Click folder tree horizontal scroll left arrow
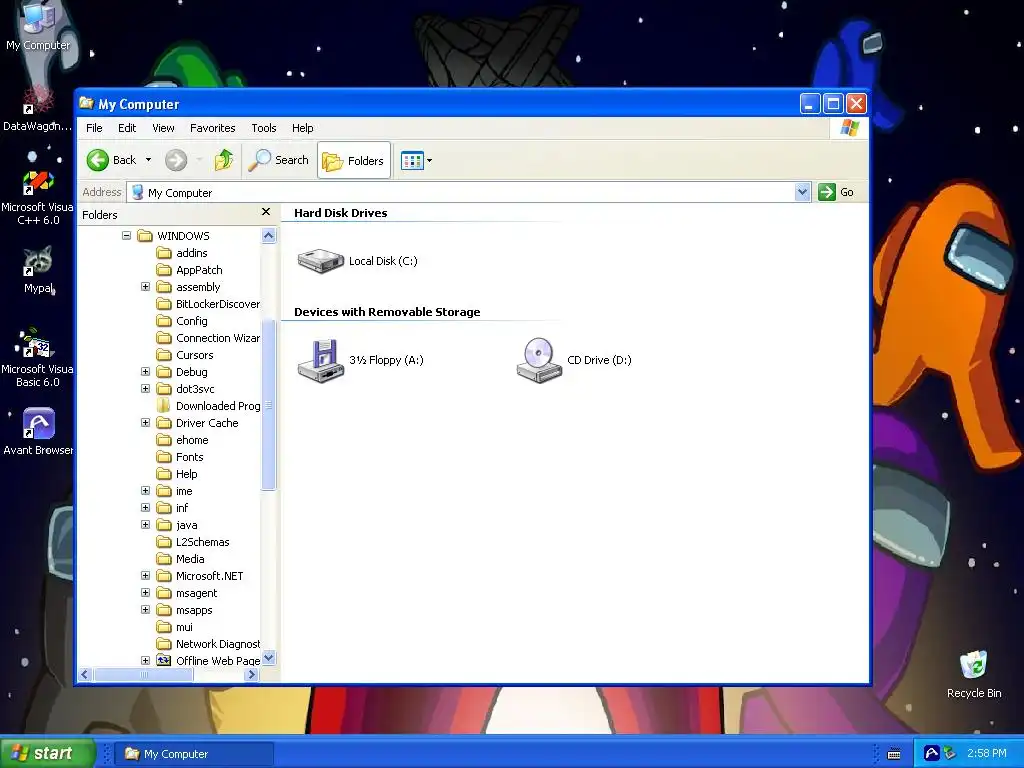This screenshot has height=768, width=1024. pyautogui.click(x=86, y=675)
